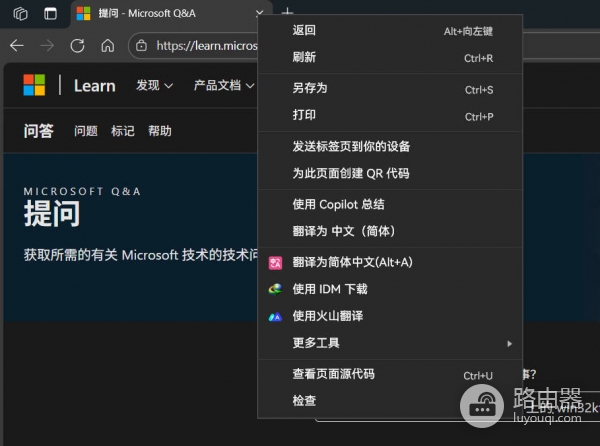This screenshot has width=600, height=446.
Task: Choose 使用 Copilot 总结 from the context menu
Action: click(338, 204)
